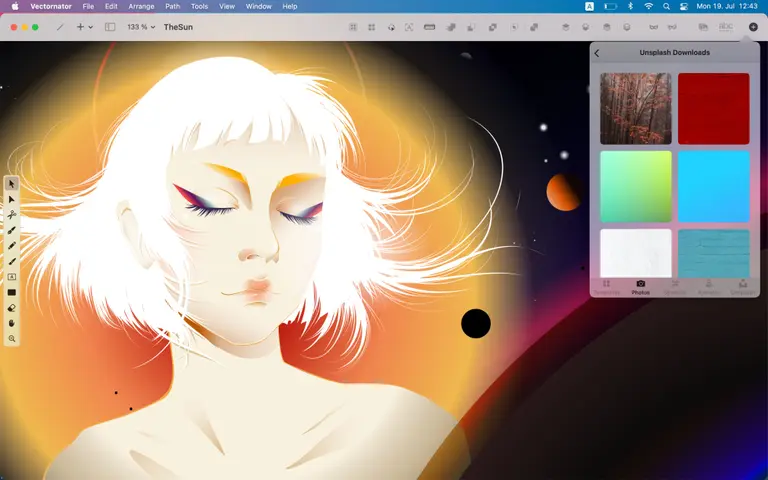Select the Eraser tool
This screenshot has width=768, height=480.
12,308
